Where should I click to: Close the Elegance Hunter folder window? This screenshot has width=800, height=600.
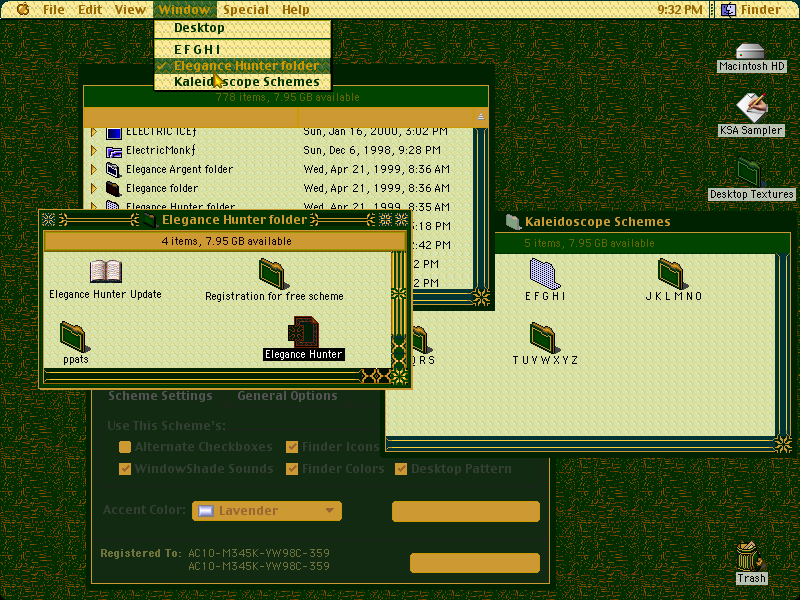coord(48,220)
